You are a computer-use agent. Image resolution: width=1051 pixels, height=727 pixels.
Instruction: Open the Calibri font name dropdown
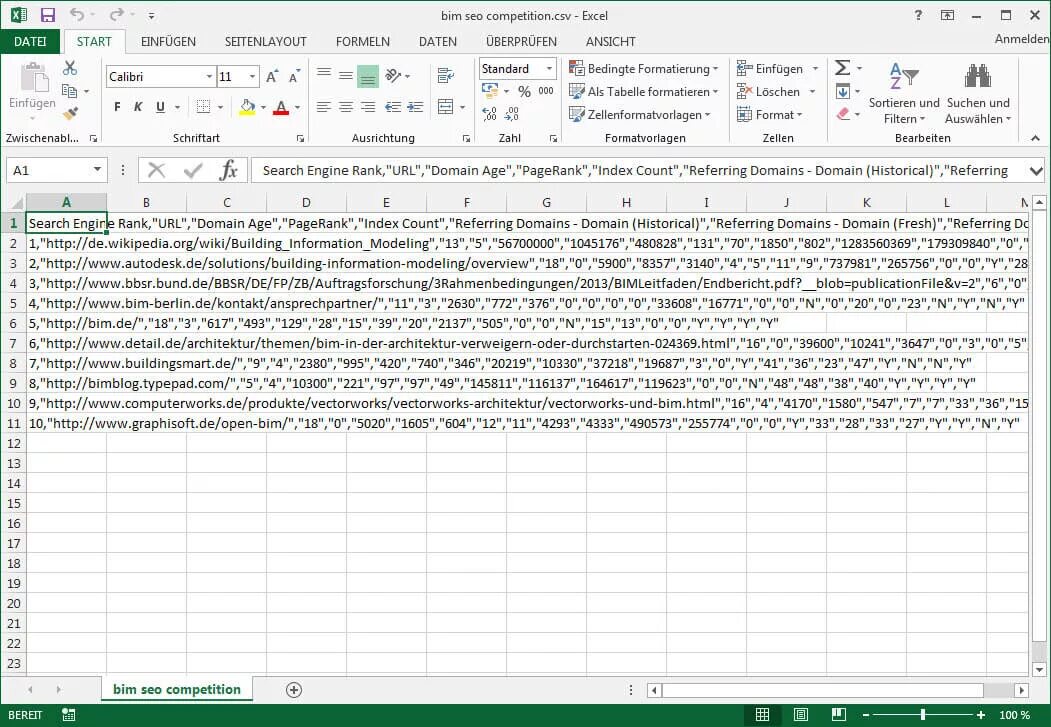tap(209, 76)
